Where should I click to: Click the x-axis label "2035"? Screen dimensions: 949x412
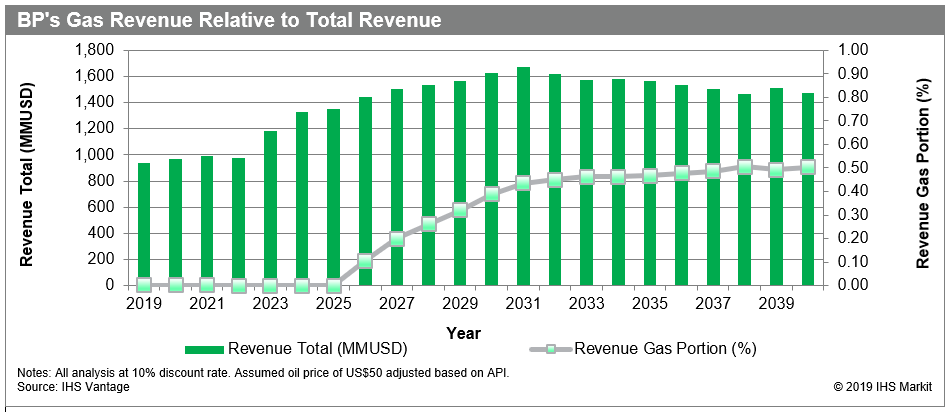pos(649,303)
